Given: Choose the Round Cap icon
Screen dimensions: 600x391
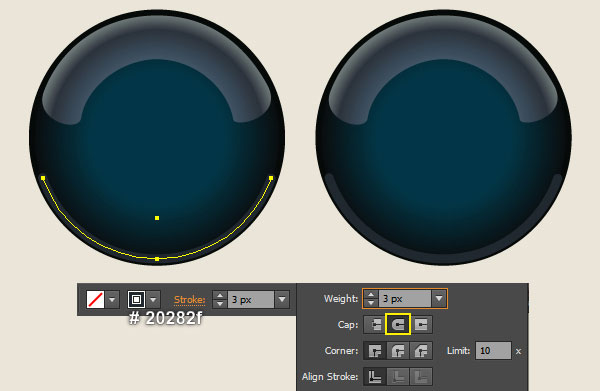Looking at the screenshot, I should click(398, 324).
